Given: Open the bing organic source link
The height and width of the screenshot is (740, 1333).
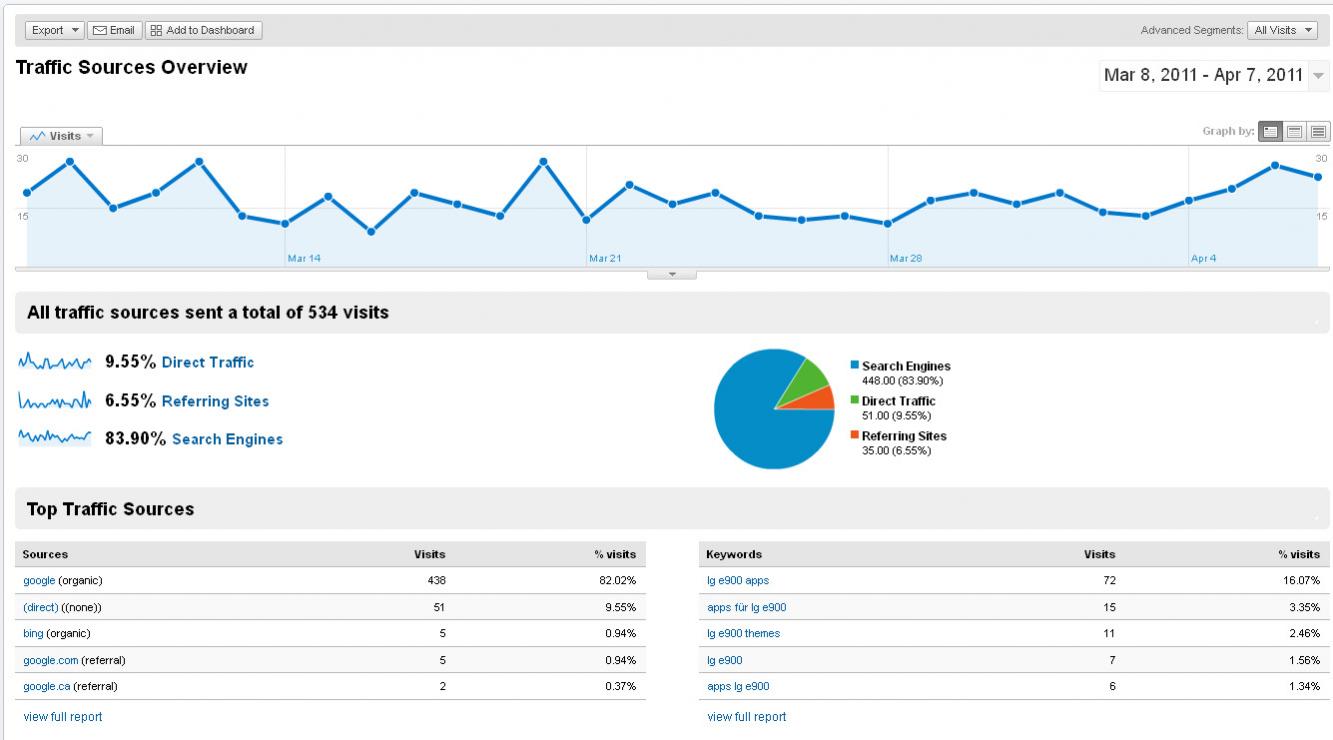Looking at the screenshot, I should [x=33, y=634].
